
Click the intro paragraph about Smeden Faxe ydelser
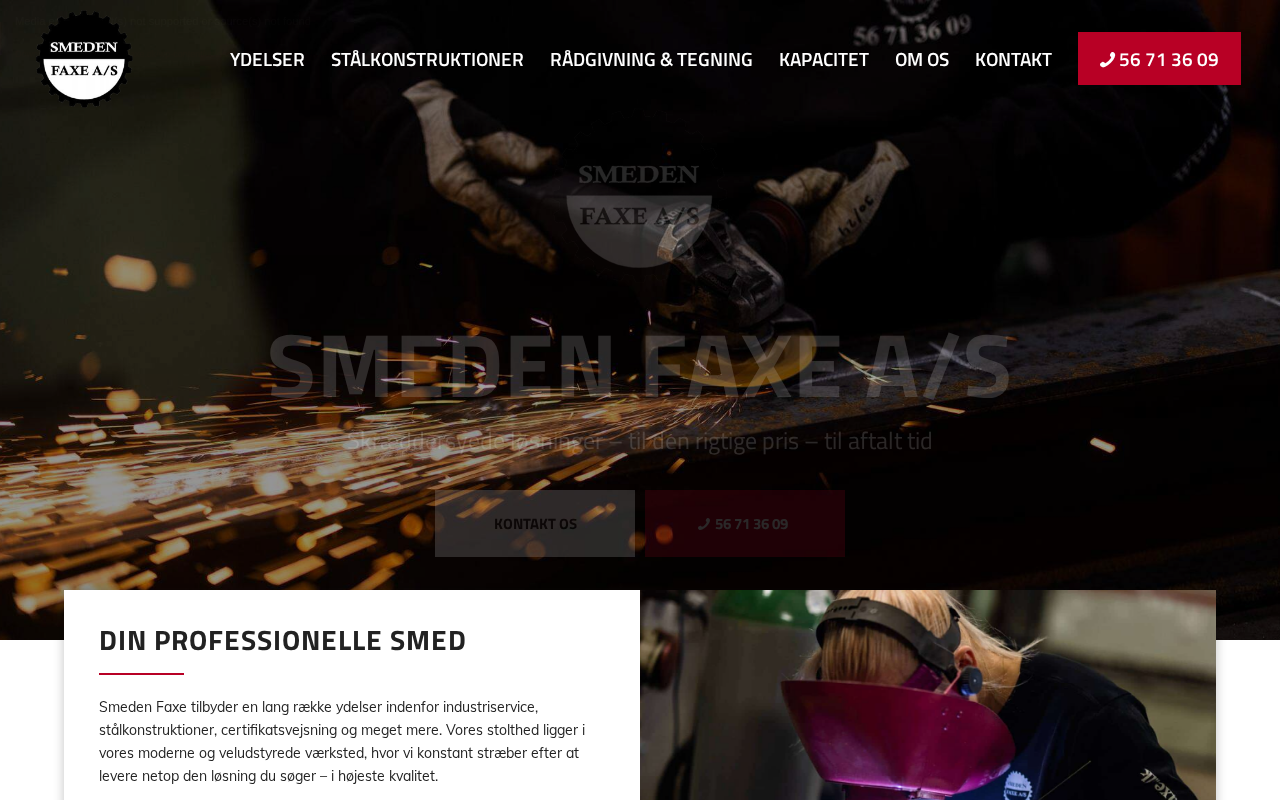coord(342,741)
